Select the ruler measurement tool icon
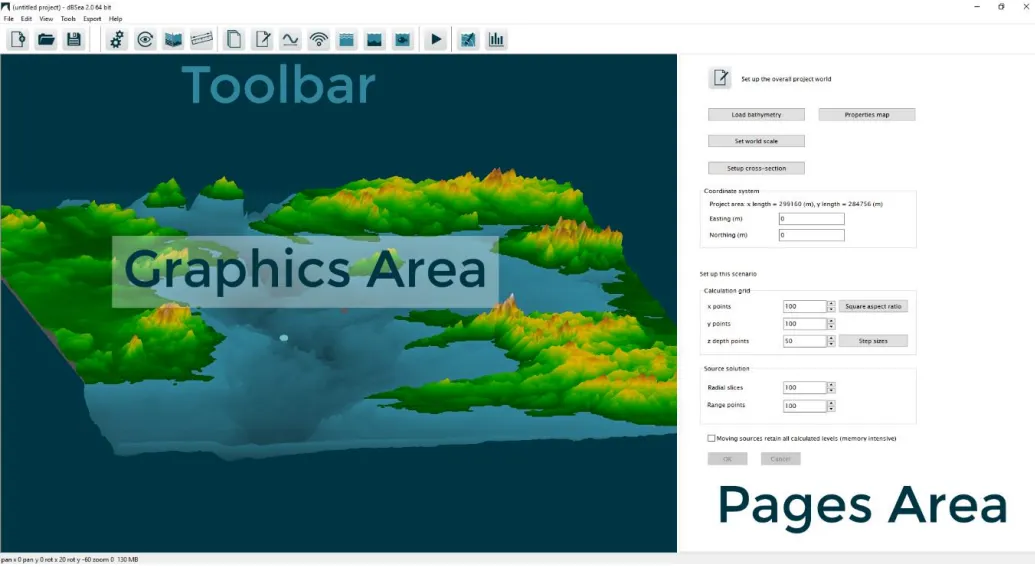The height and width of the screenshot is (567, 1035). [202, 40]
